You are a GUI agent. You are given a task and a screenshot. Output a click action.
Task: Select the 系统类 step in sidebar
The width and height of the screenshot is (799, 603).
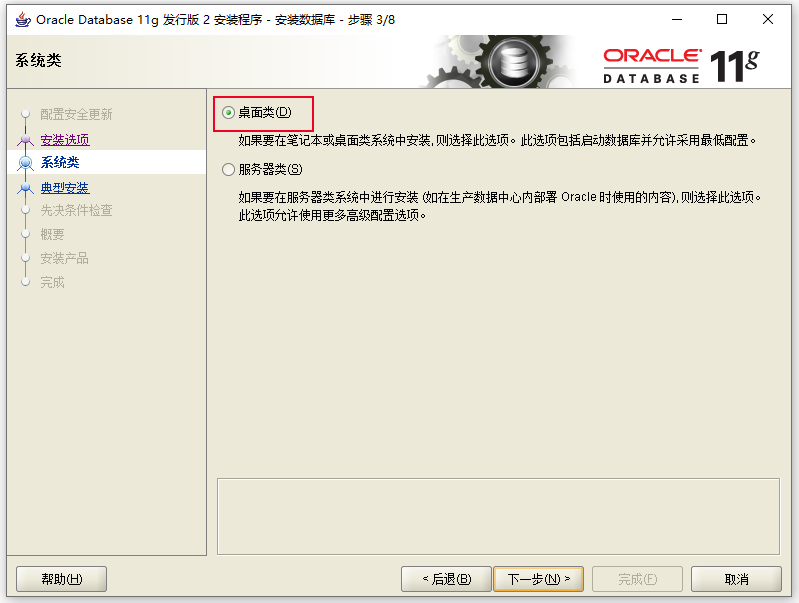[60, 163]
